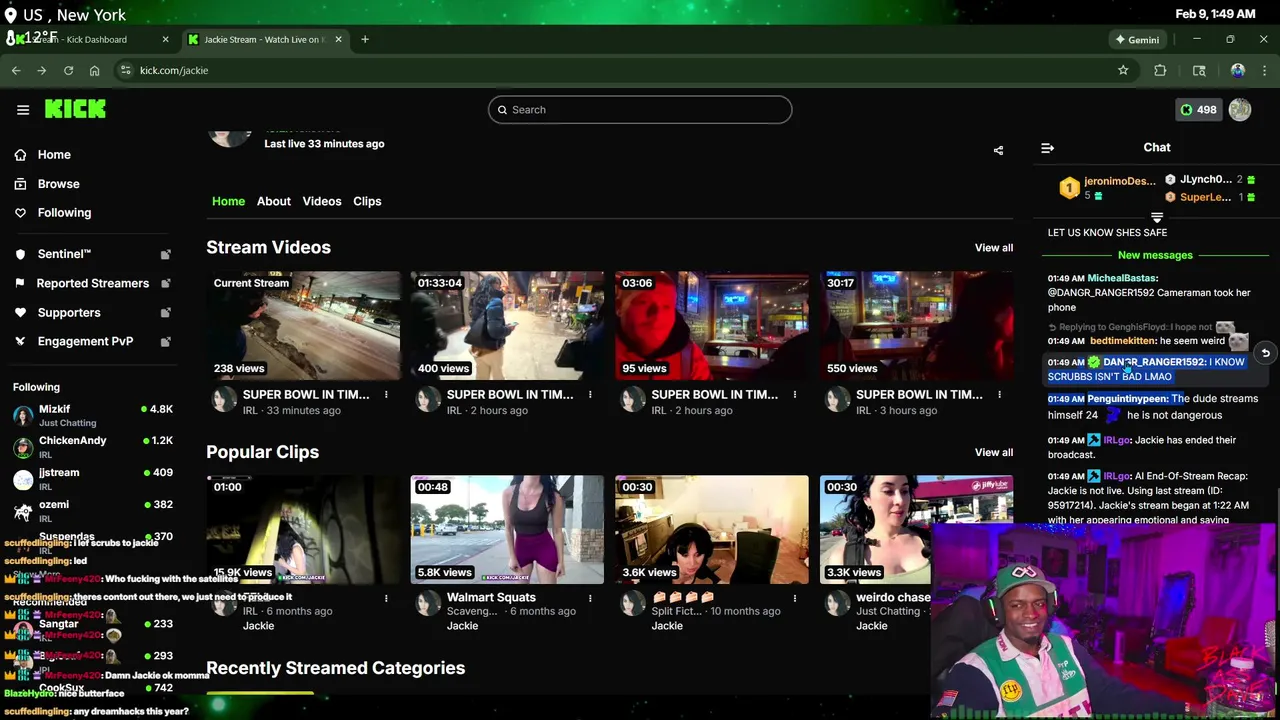Click View all for Popular Clips
The height and width of the screenshot is (720, 1280).
tap(994, 452)
